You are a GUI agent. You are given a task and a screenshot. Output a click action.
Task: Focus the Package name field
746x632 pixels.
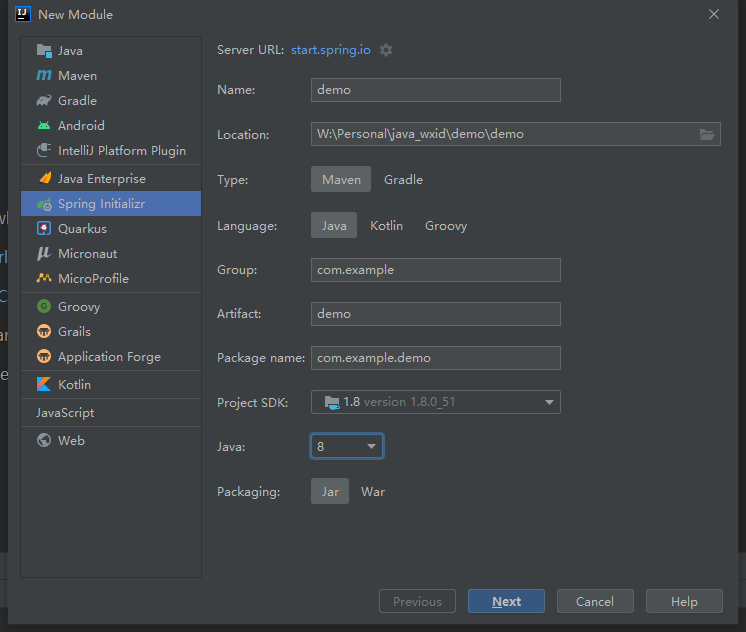435,358
